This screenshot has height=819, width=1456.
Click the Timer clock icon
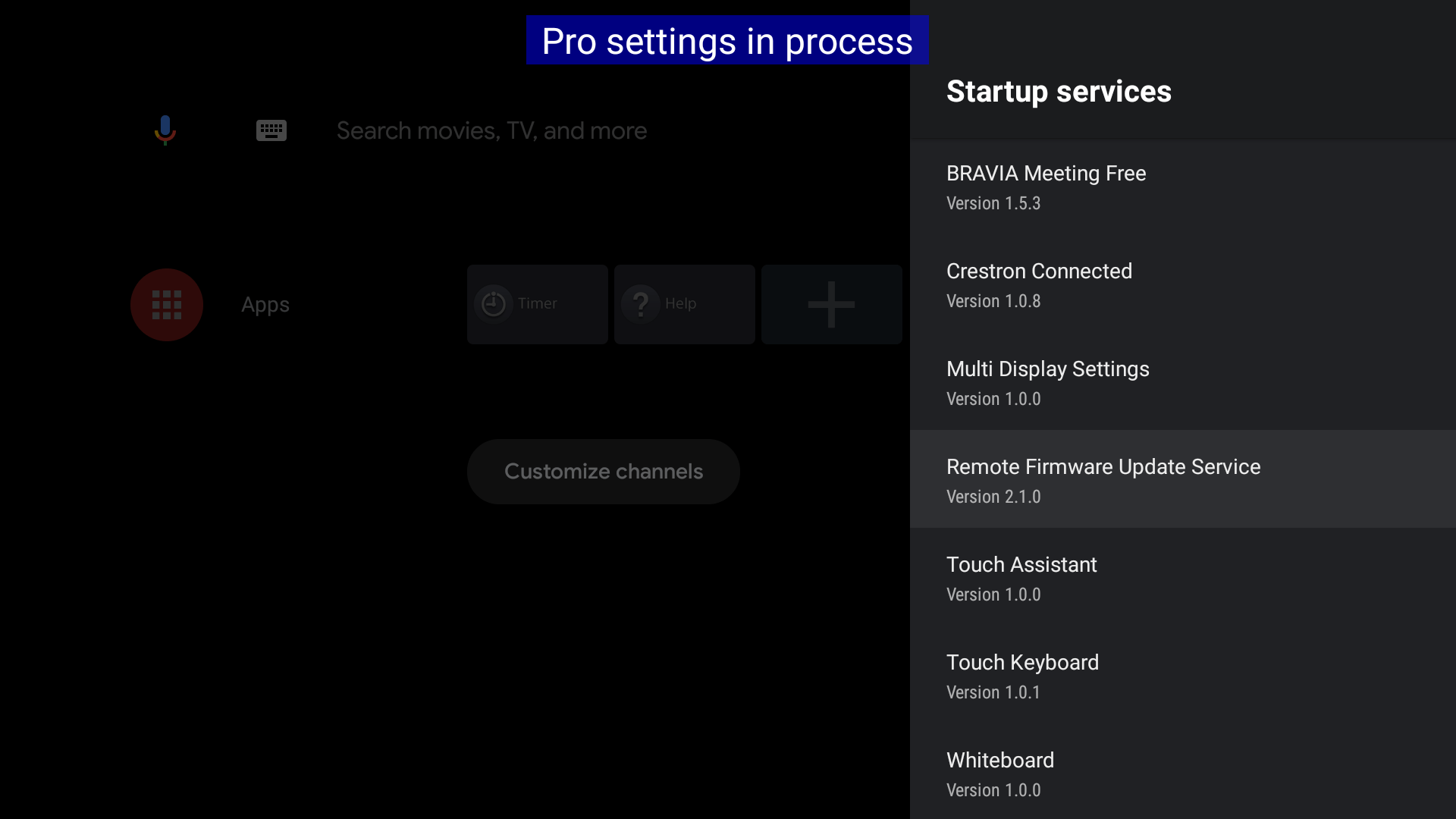(x=494, y=304)
